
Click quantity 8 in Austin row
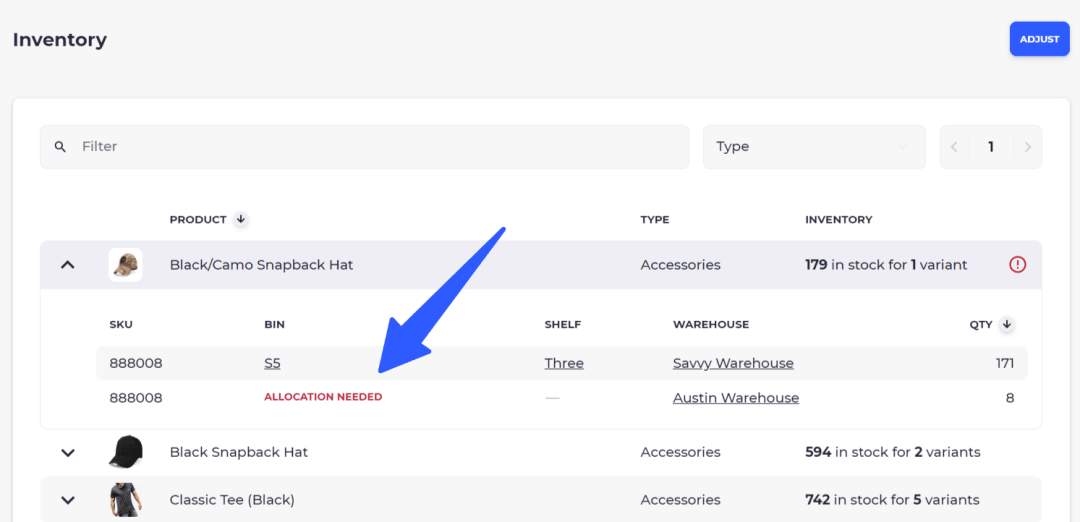(x=1010, y=398)
